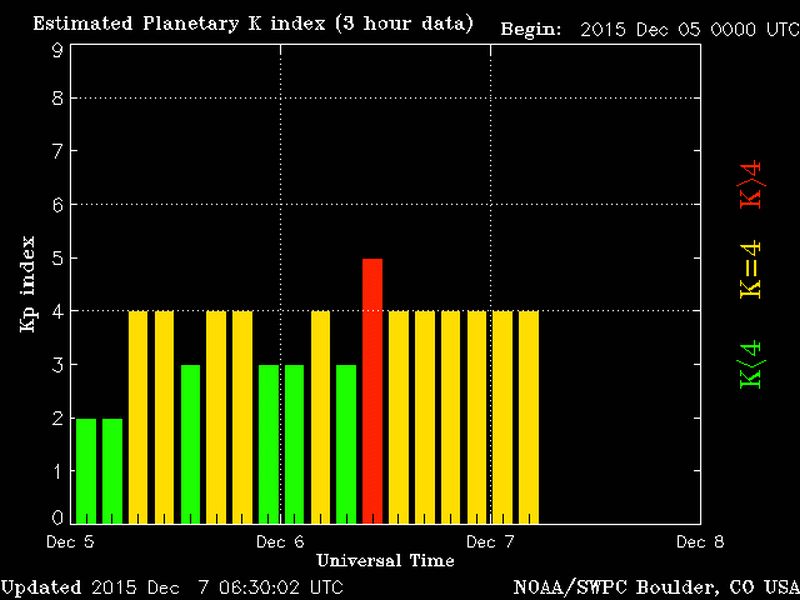Click the red "K>4" legend label

(x=750, y=184)
